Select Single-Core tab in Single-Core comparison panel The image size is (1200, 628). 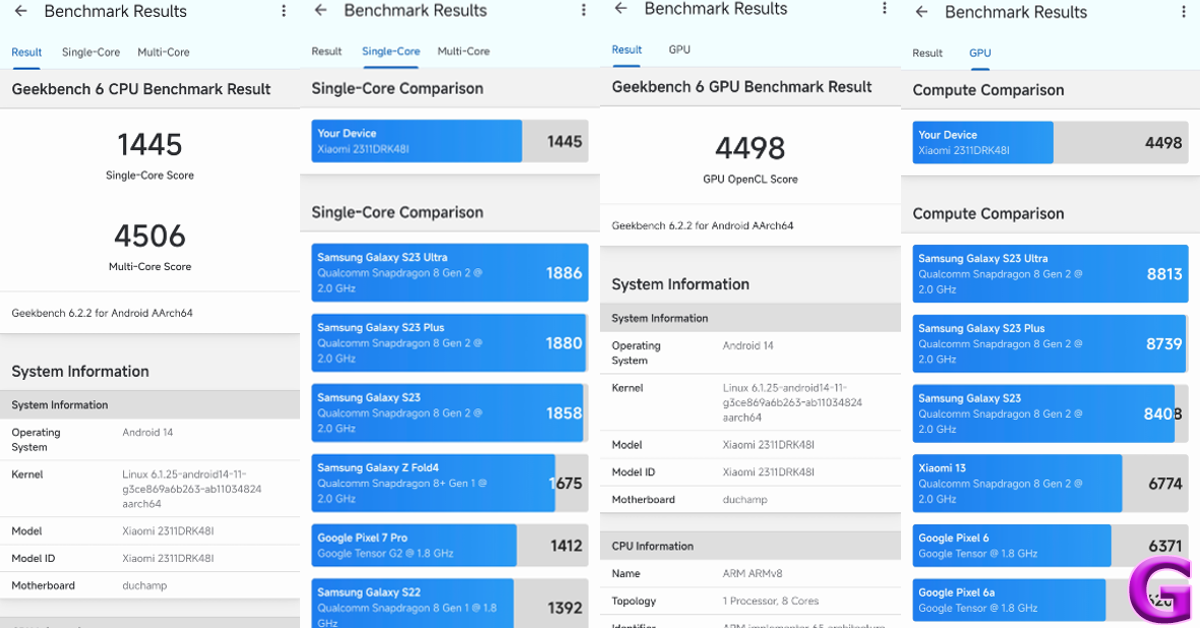coord(391,51)
